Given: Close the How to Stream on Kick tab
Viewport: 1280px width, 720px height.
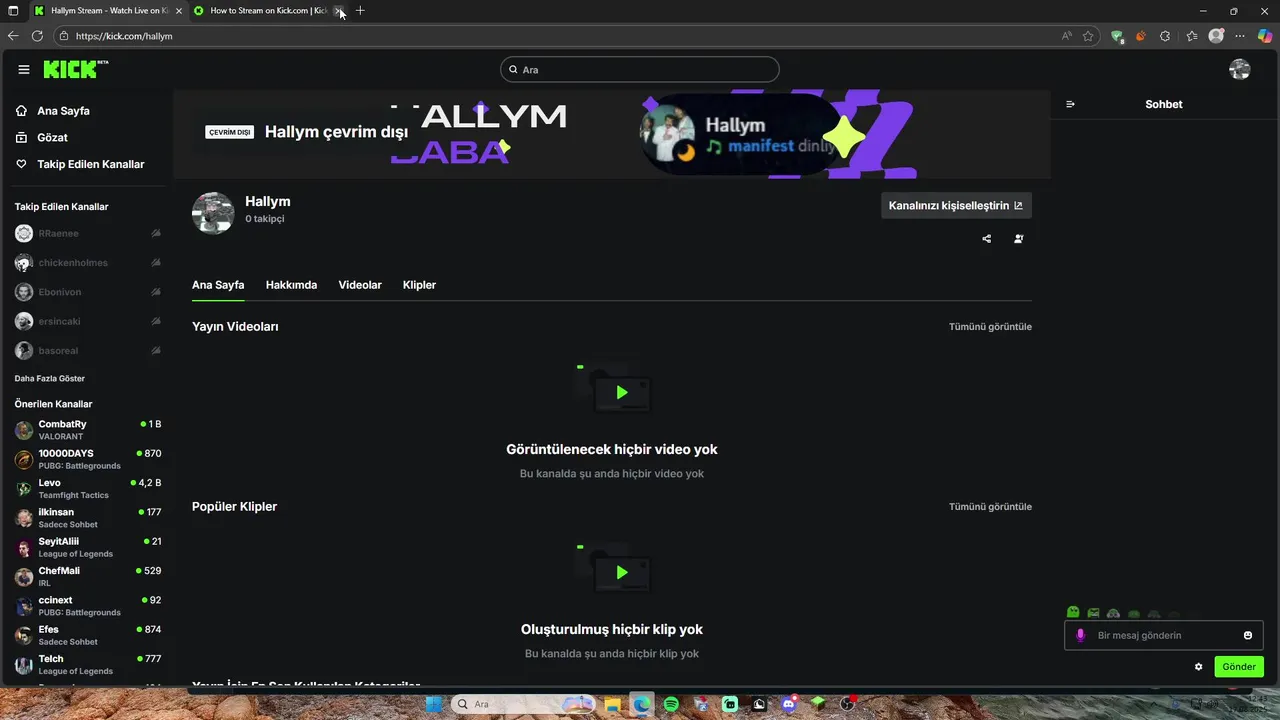Looking at the screenshot, I should click(x=339, y=10).
